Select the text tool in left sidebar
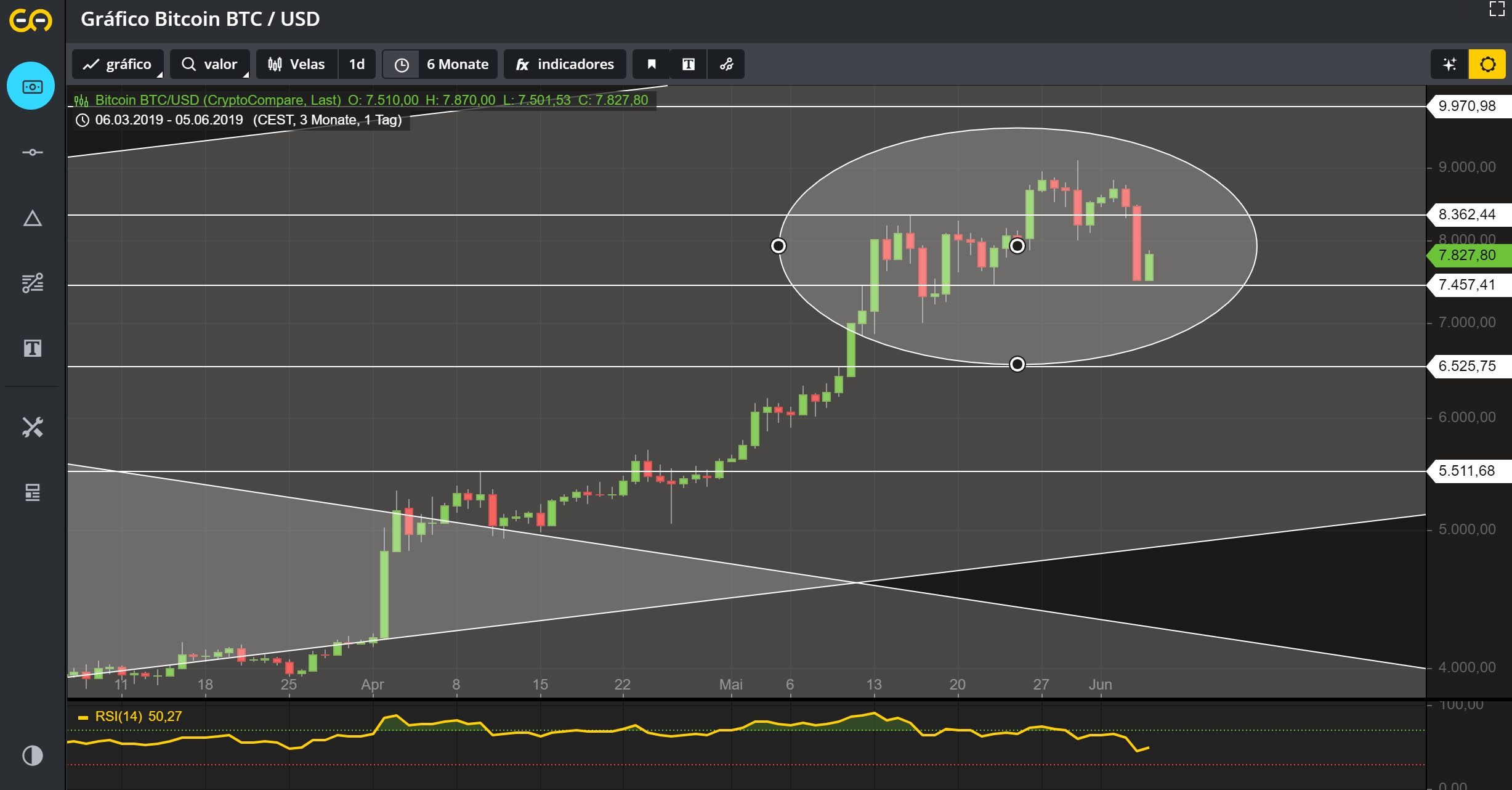The image size is (1512, 790). [x=32, y=348]
